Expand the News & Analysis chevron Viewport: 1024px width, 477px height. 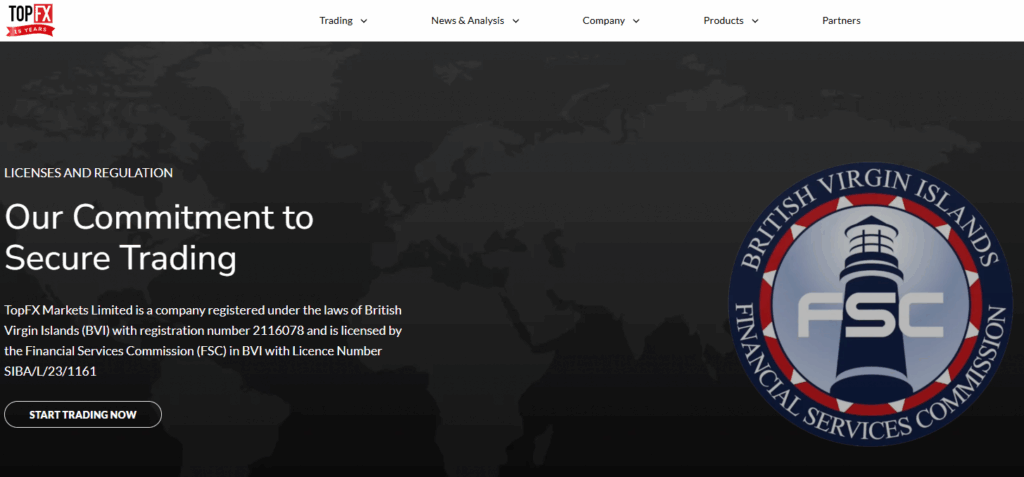pos(516,21)
